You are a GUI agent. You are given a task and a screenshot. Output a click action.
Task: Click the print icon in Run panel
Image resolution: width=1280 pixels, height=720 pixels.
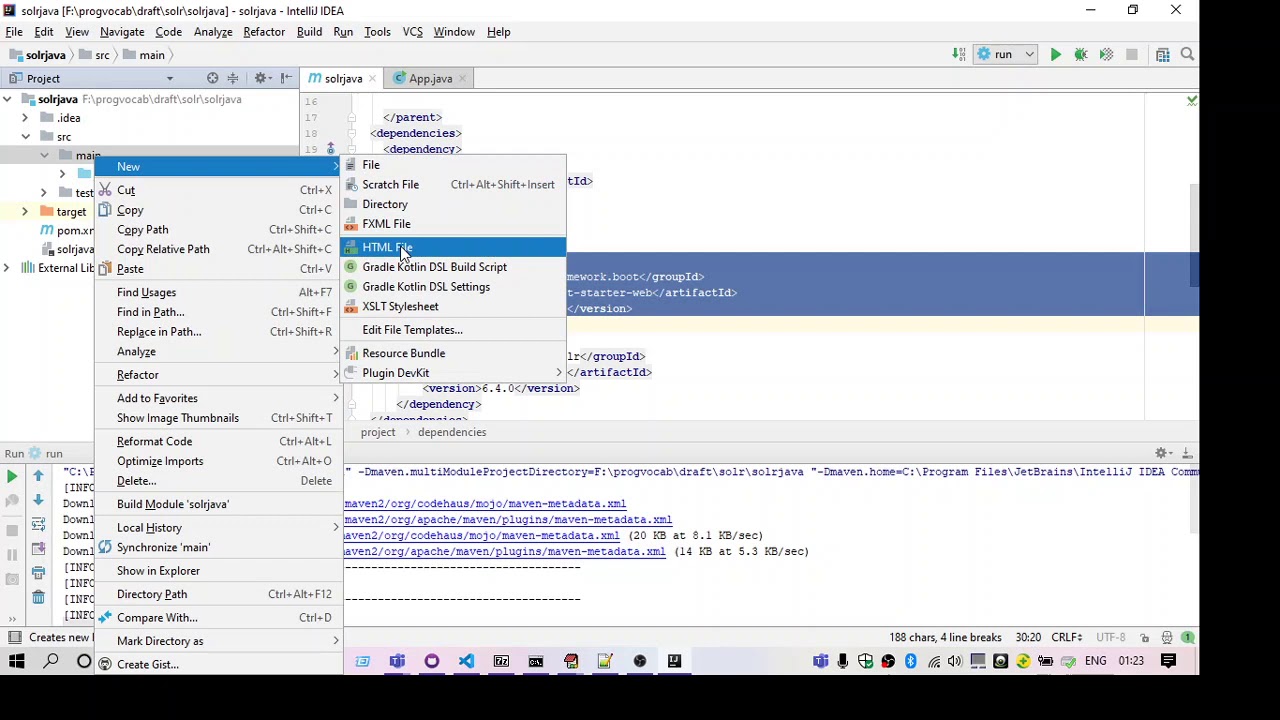38,573
